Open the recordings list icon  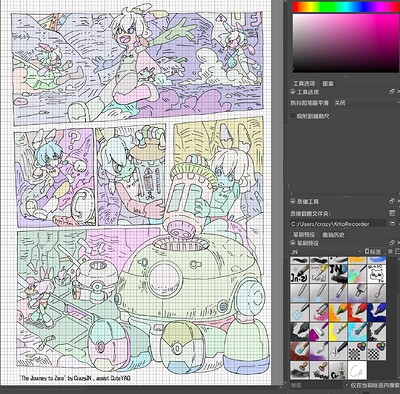click(x=392, y=213)
